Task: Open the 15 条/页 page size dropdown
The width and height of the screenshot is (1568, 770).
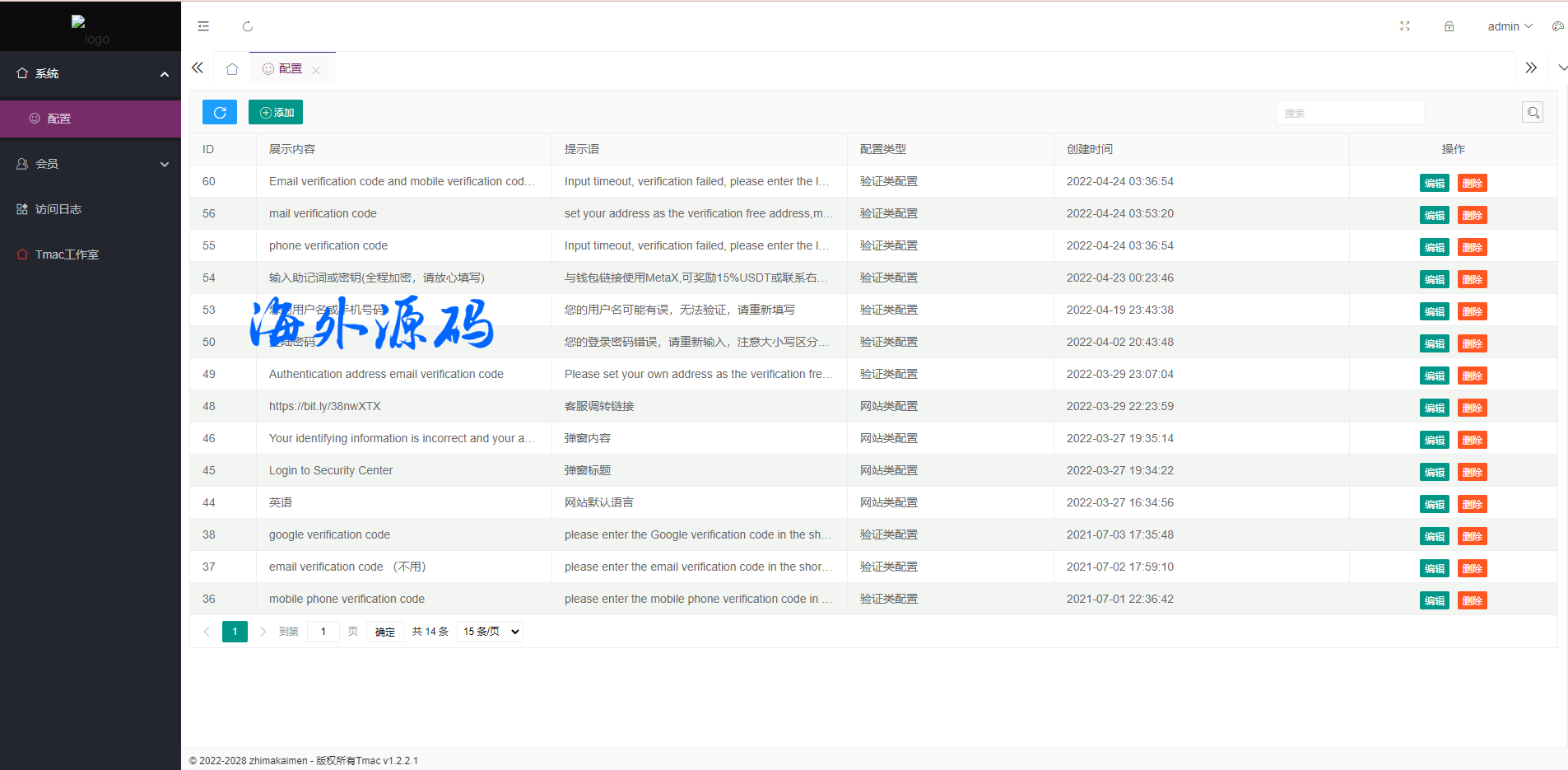Action: (x=491, y=632)
